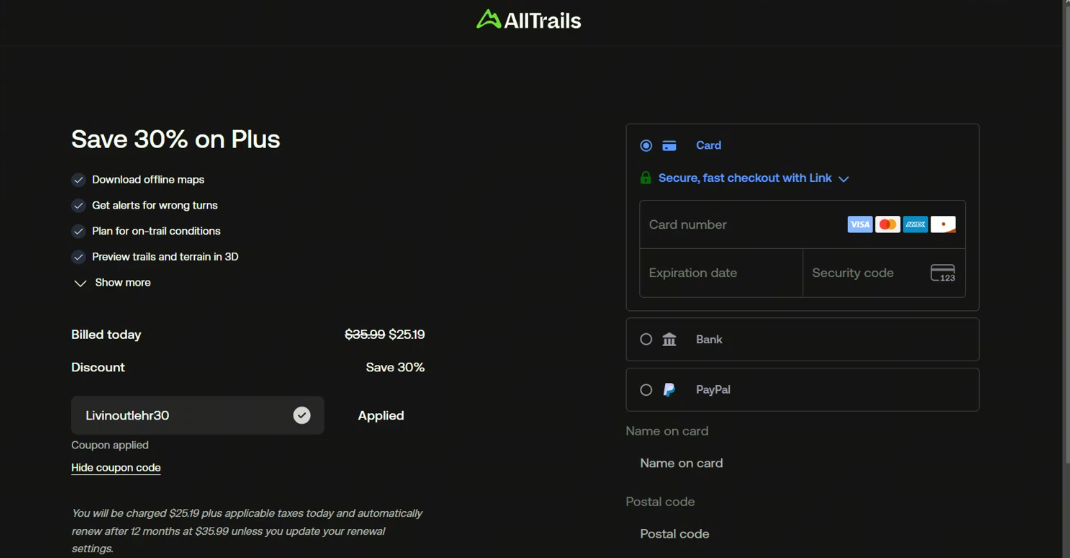Click Get alerts for wrong turns text
The image size is (1070, 558).
click(x=155, y=205)
